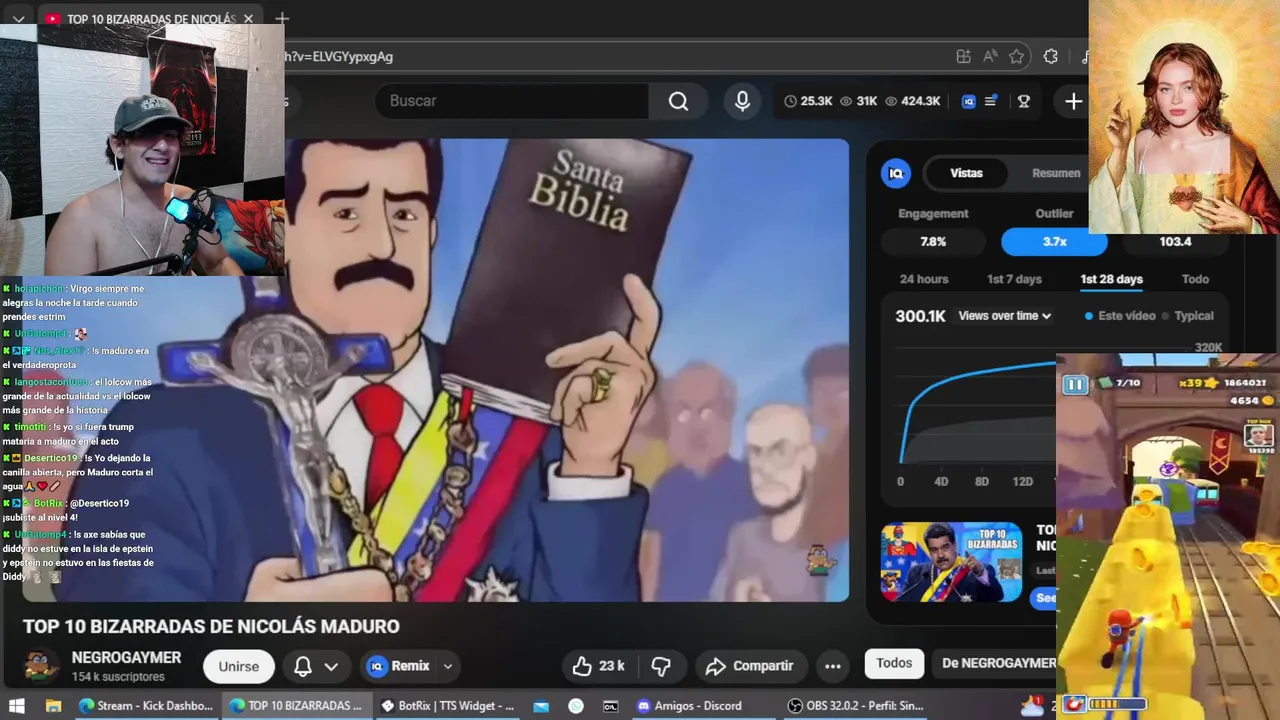Toggle Typical series in chart legend

pyautogui.click(x=1187, y=316)
